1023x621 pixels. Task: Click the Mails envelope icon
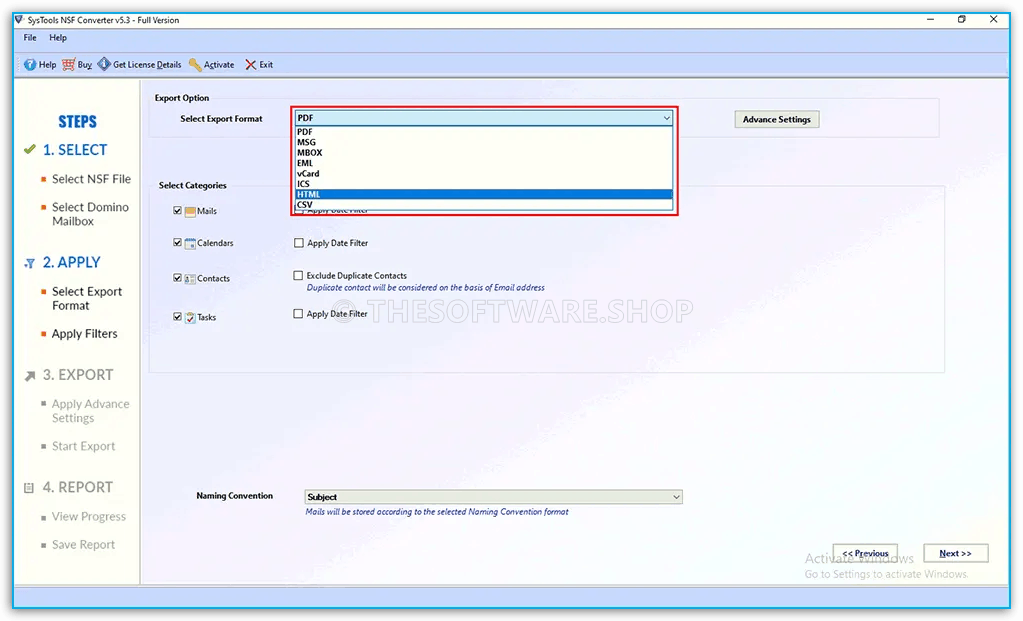pos(190,211)
